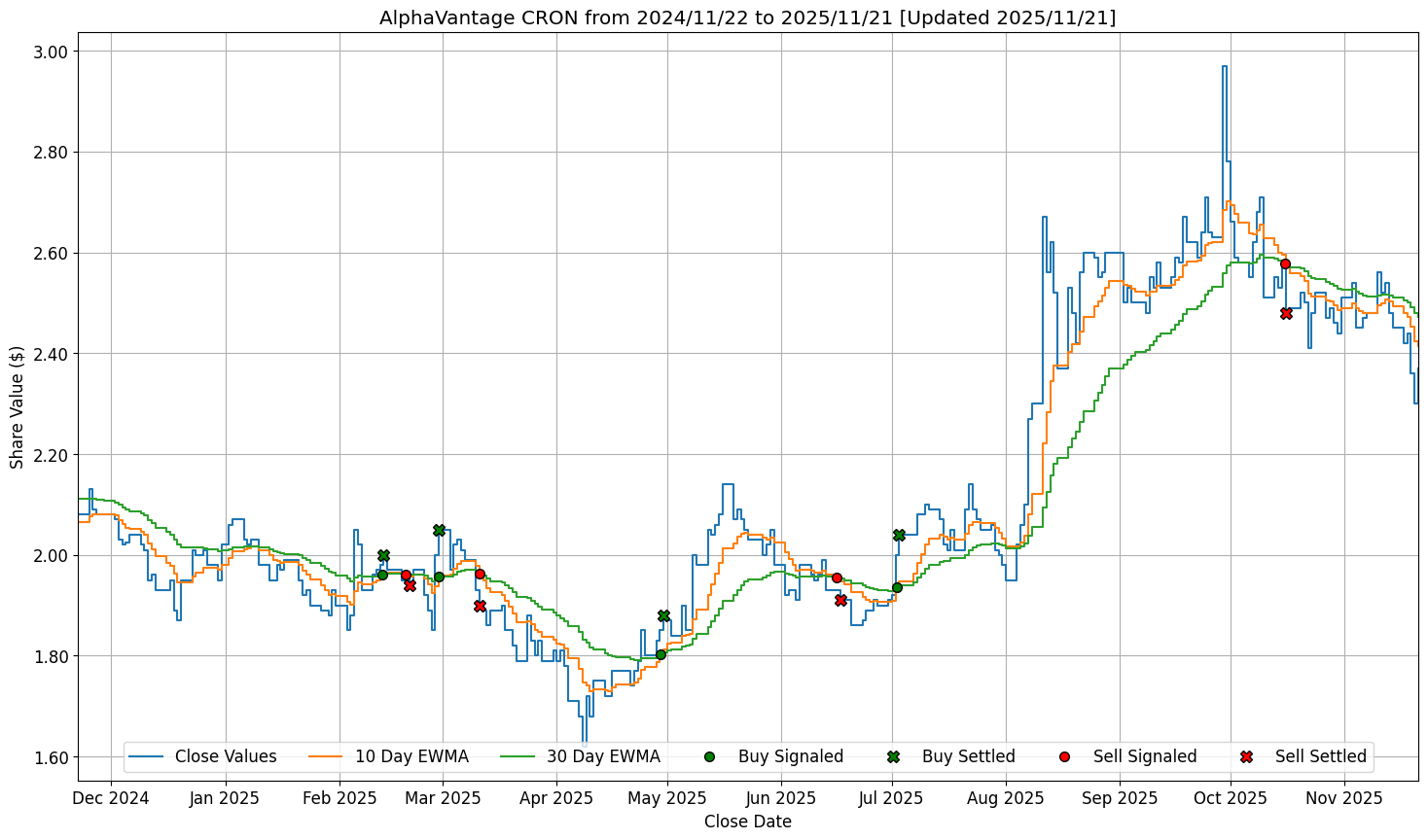The height and width of the screenshot is (840, 1428).
Task: Click the Buy Settled marker near May 2025
Action: coord(663,615)
